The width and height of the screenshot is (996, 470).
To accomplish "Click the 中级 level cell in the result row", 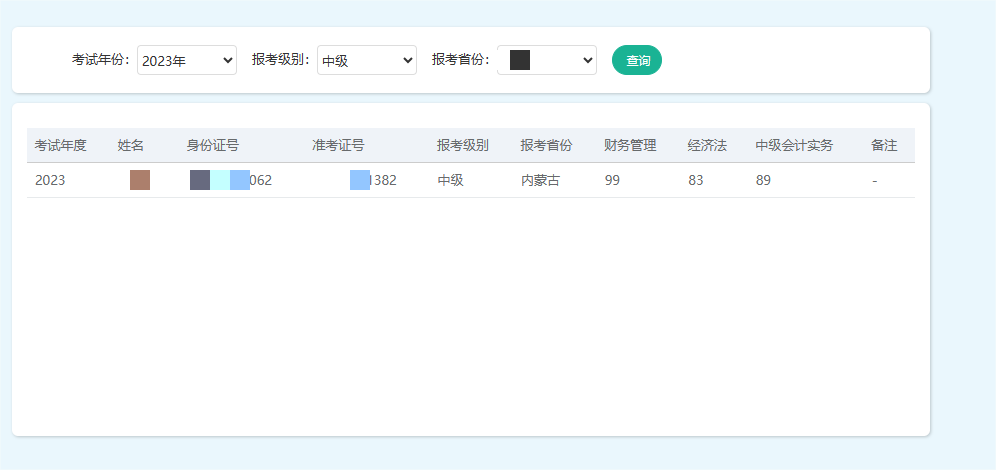I will coord(450,181).
